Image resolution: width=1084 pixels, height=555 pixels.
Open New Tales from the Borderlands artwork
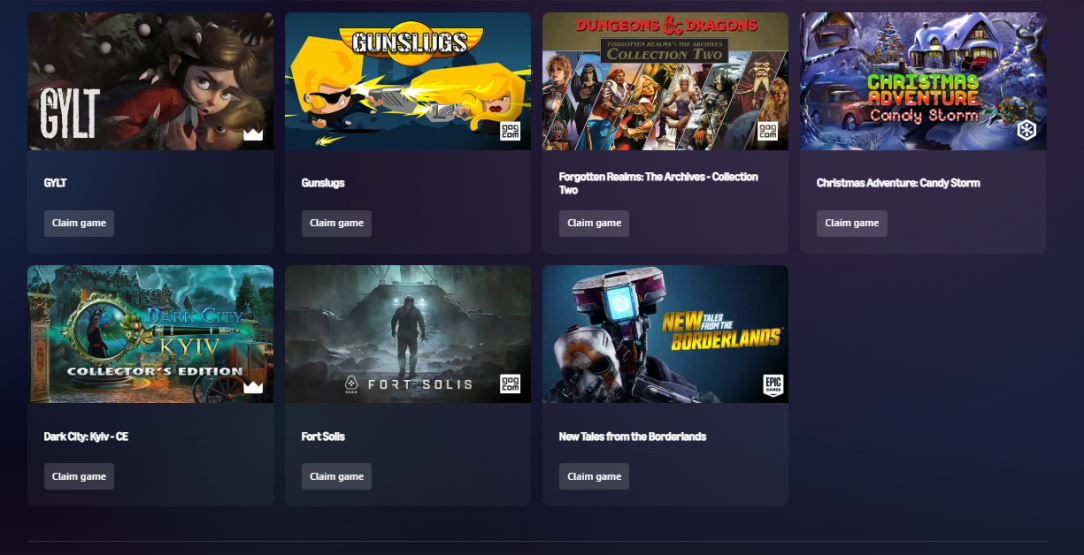[x=665, y=334]
